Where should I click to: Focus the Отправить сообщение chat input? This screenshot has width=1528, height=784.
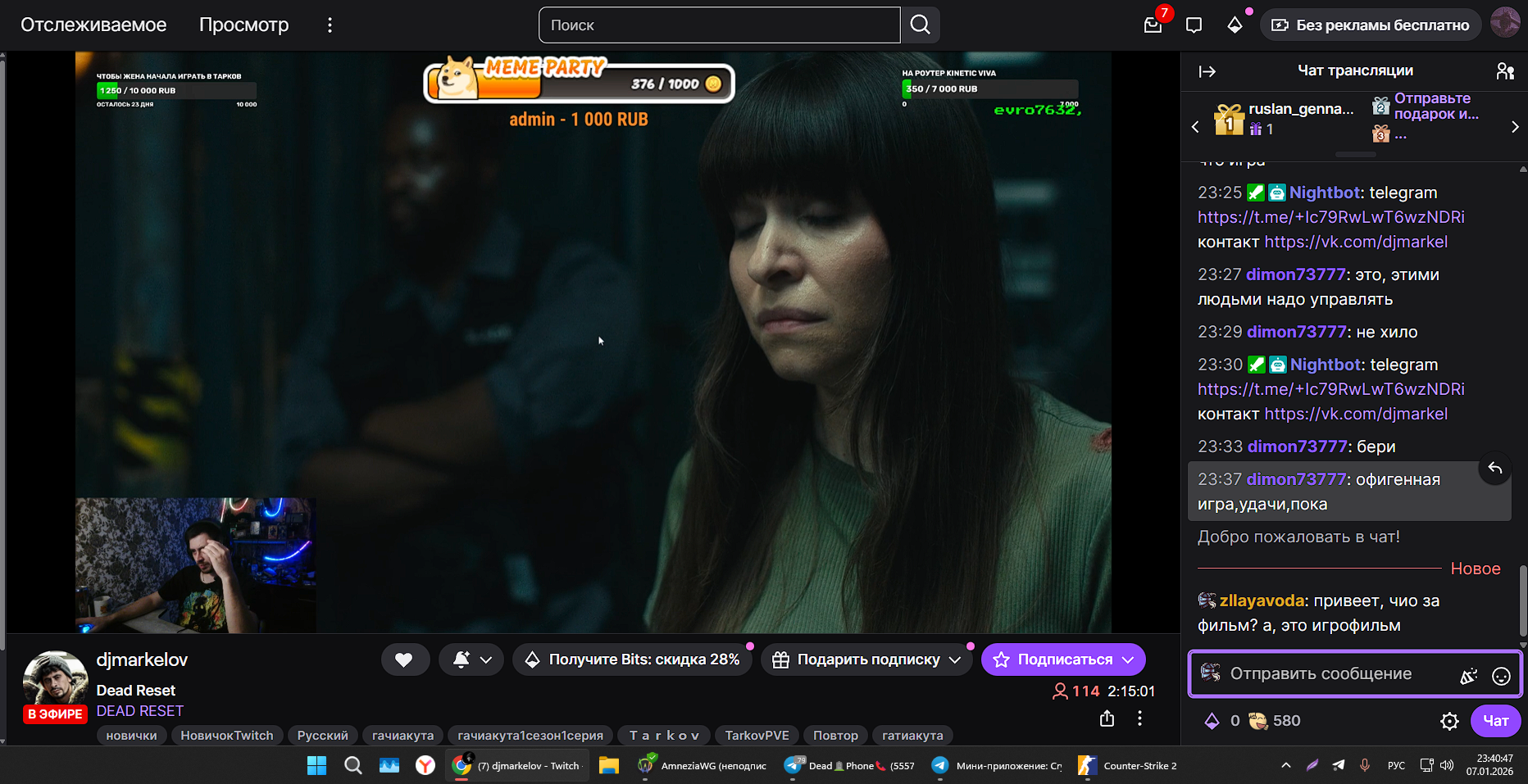[1321, 674]
